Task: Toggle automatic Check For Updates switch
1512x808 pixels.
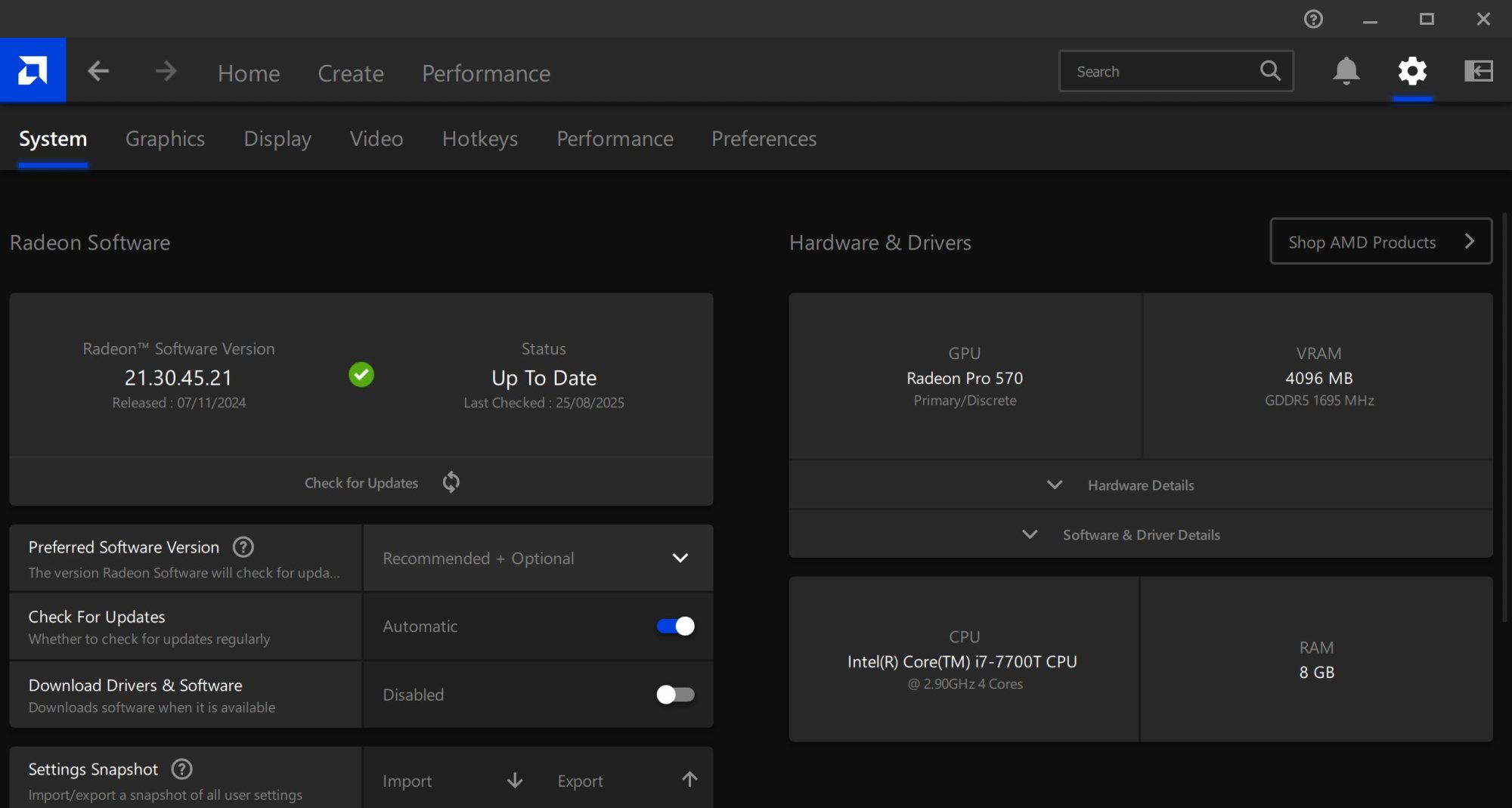Action: tap(675, 626)
